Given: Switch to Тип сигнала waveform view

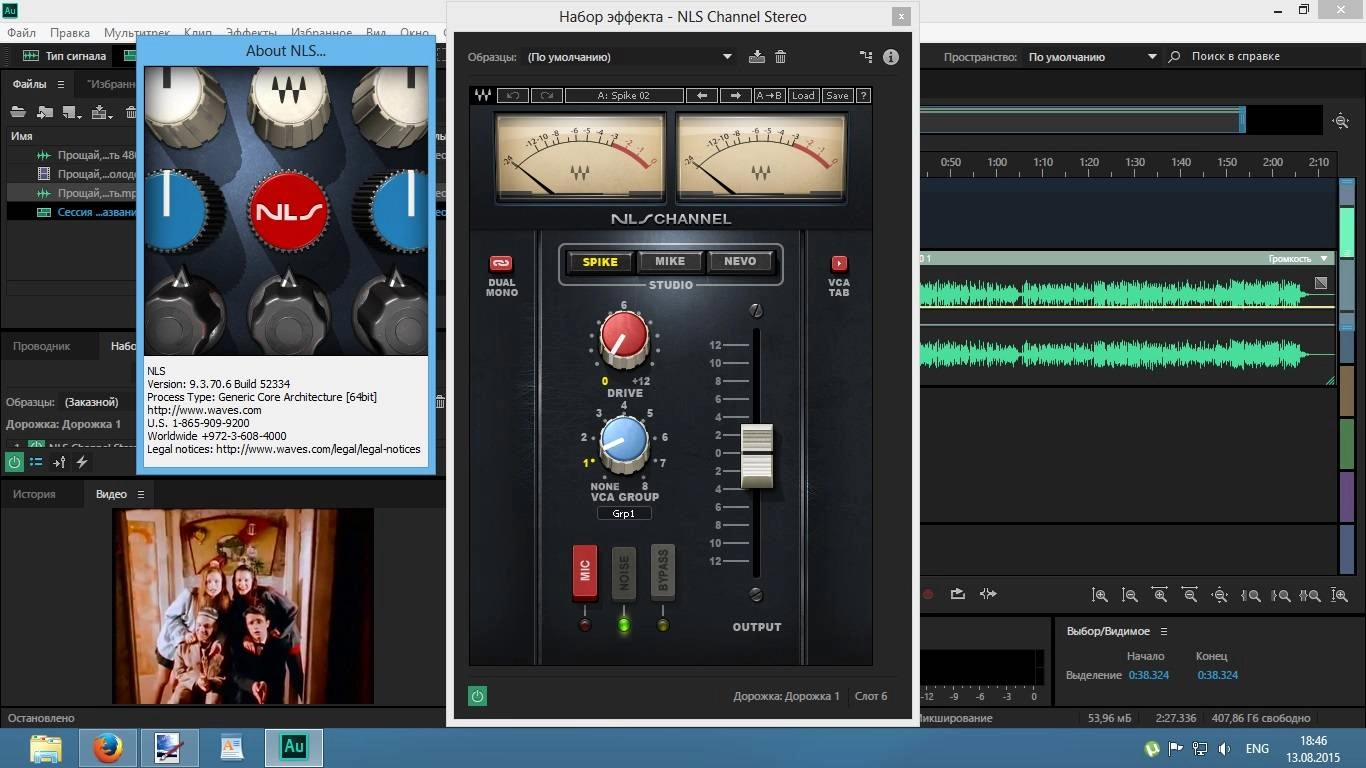Looking at the screenshot, I should tap(64, 56).
